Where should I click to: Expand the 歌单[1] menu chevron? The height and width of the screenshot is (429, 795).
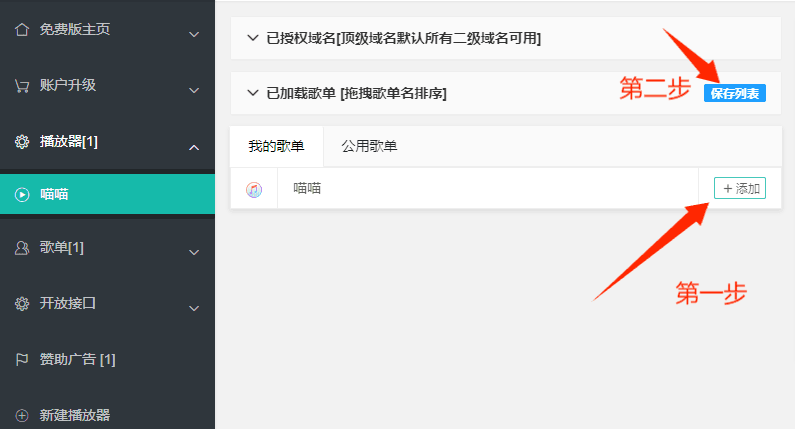tap(194, 252)
